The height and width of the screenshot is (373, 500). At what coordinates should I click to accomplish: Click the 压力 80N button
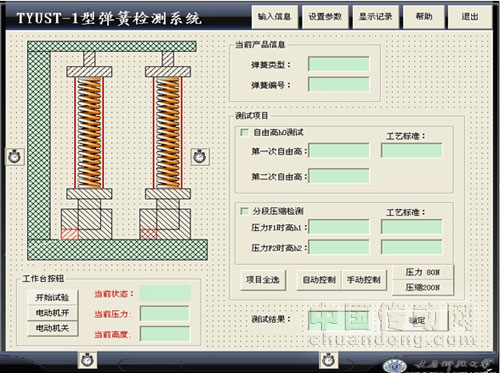(x=423, y=272)
